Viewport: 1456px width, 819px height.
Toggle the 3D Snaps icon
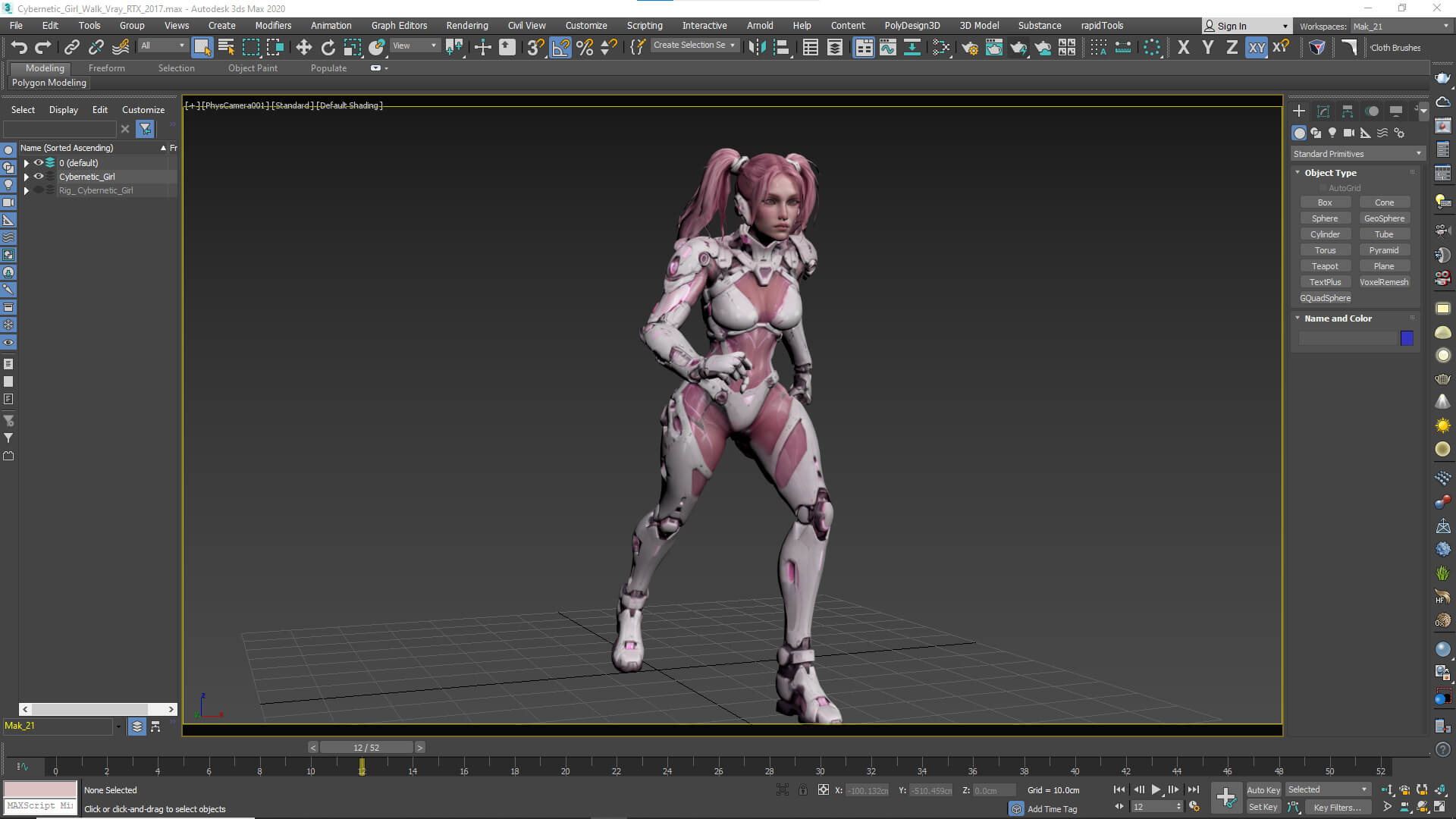pos(535,48)
